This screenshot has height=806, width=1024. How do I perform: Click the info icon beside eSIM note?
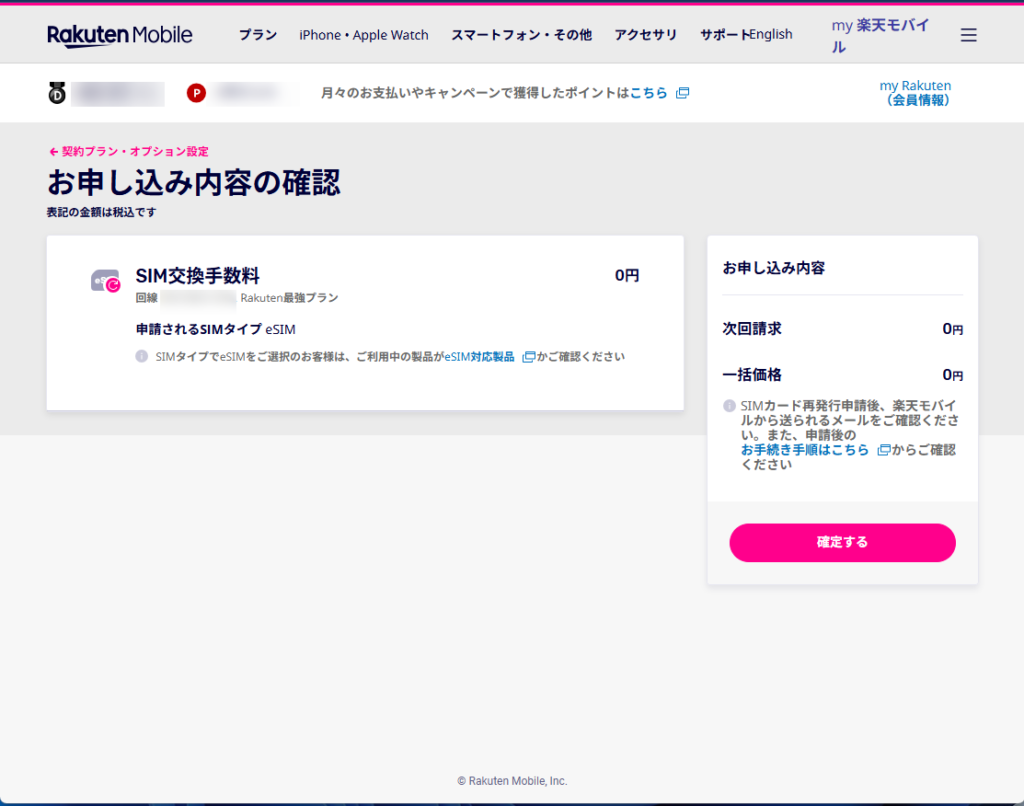point(142,357)
